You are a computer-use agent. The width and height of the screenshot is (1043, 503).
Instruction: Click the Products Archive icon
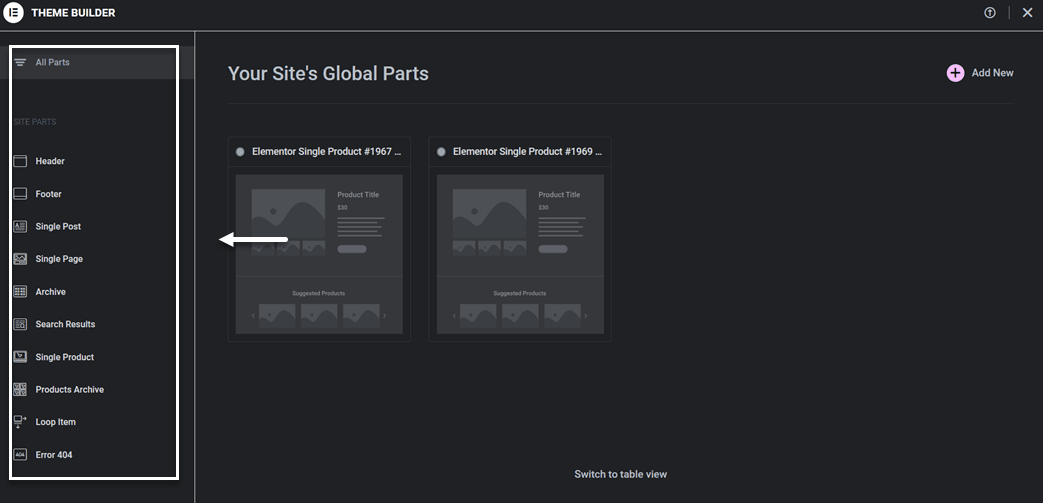(x=20, y=390)
